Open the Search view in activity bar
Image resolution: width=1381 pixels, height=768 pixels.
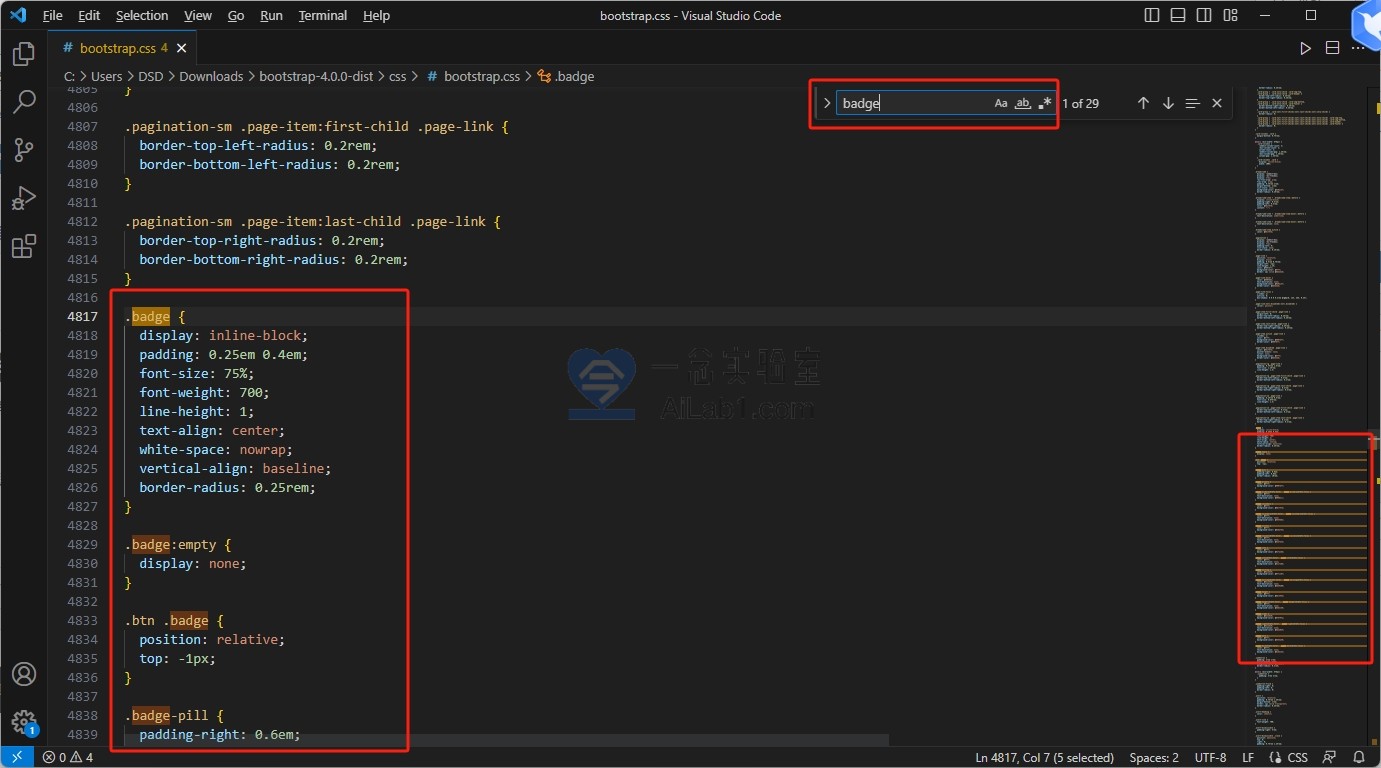click(24, 101)
